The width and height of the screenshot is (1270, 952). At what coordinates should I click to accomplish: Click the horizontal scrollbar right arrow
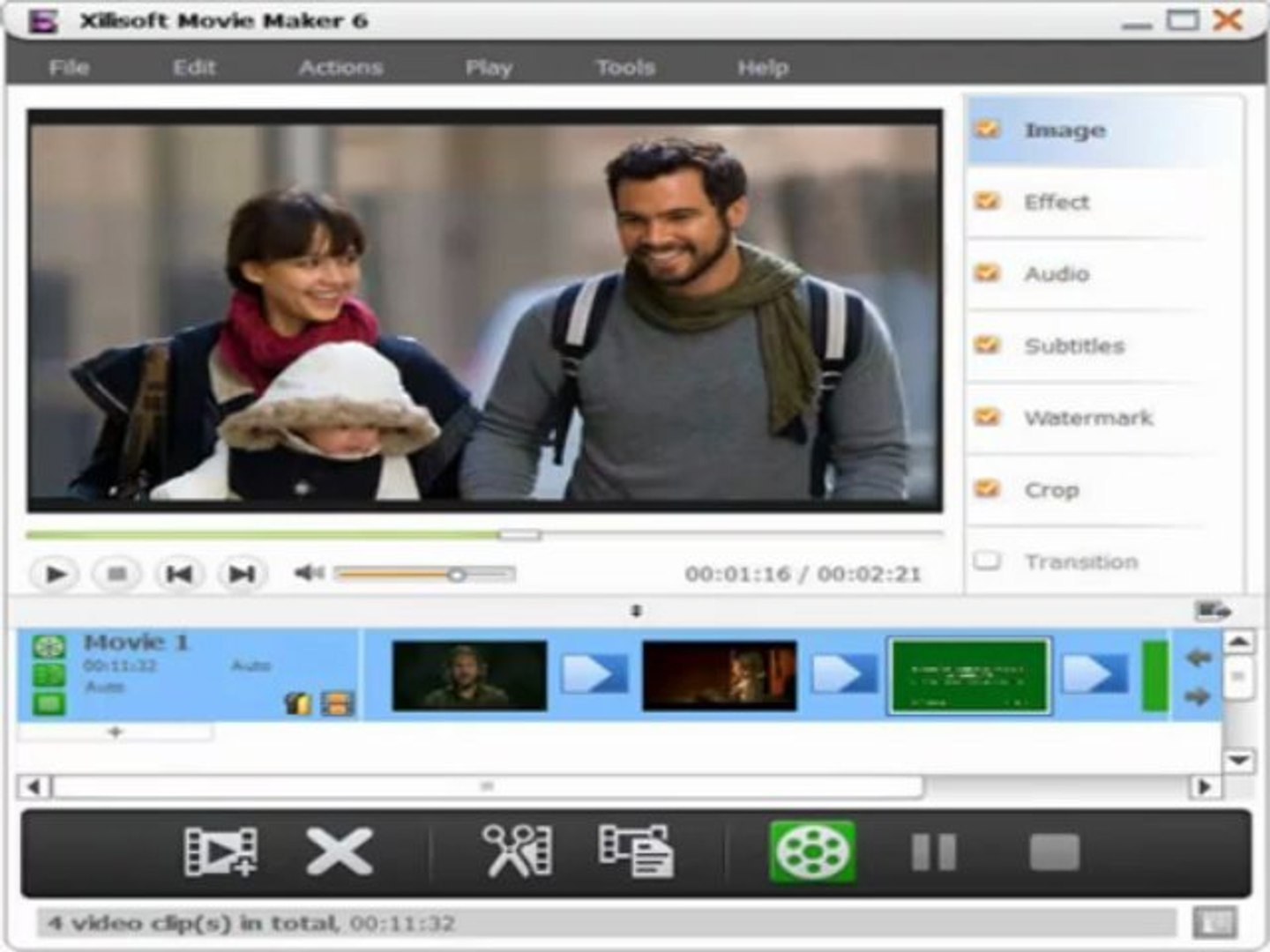(1204, 786)
